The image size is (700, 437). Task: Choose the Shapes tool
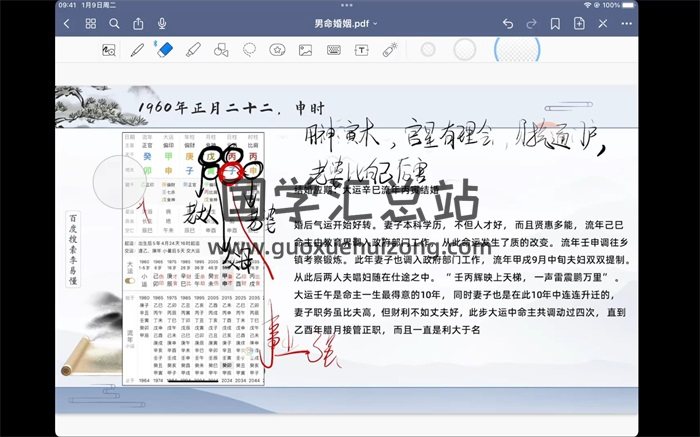click(x=221, y=49)
